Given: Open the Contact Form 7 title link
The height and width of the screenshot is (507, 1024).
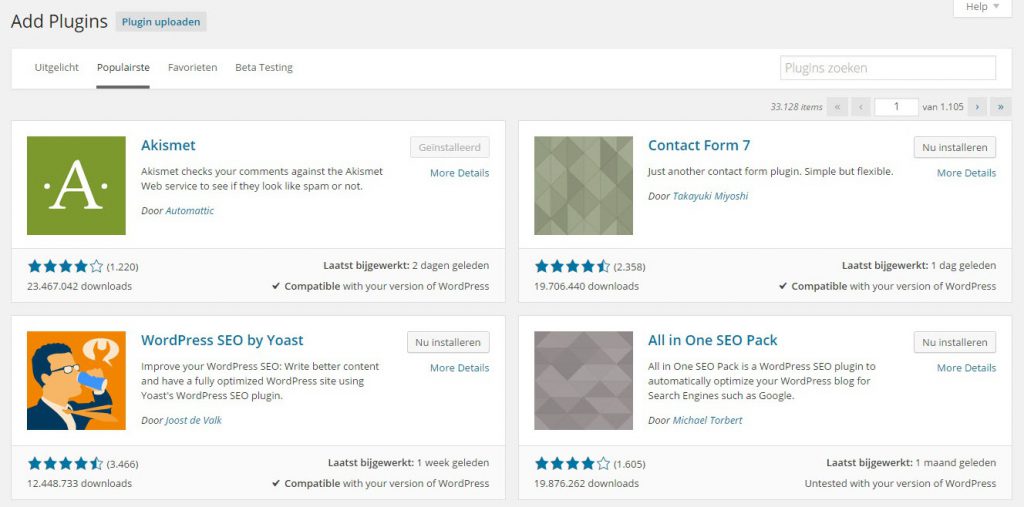Looking at the screenshot, I should pyautogui.click(x=699, y=145).
